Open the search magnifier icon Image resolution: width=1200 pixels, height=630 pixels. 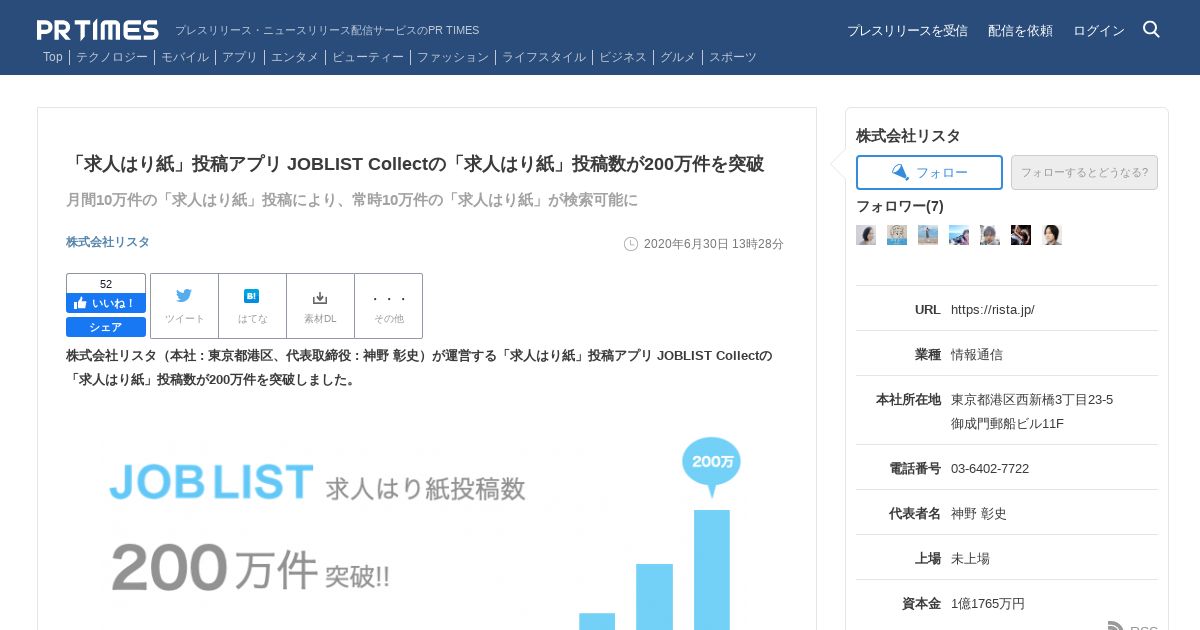coord(1151,29)
